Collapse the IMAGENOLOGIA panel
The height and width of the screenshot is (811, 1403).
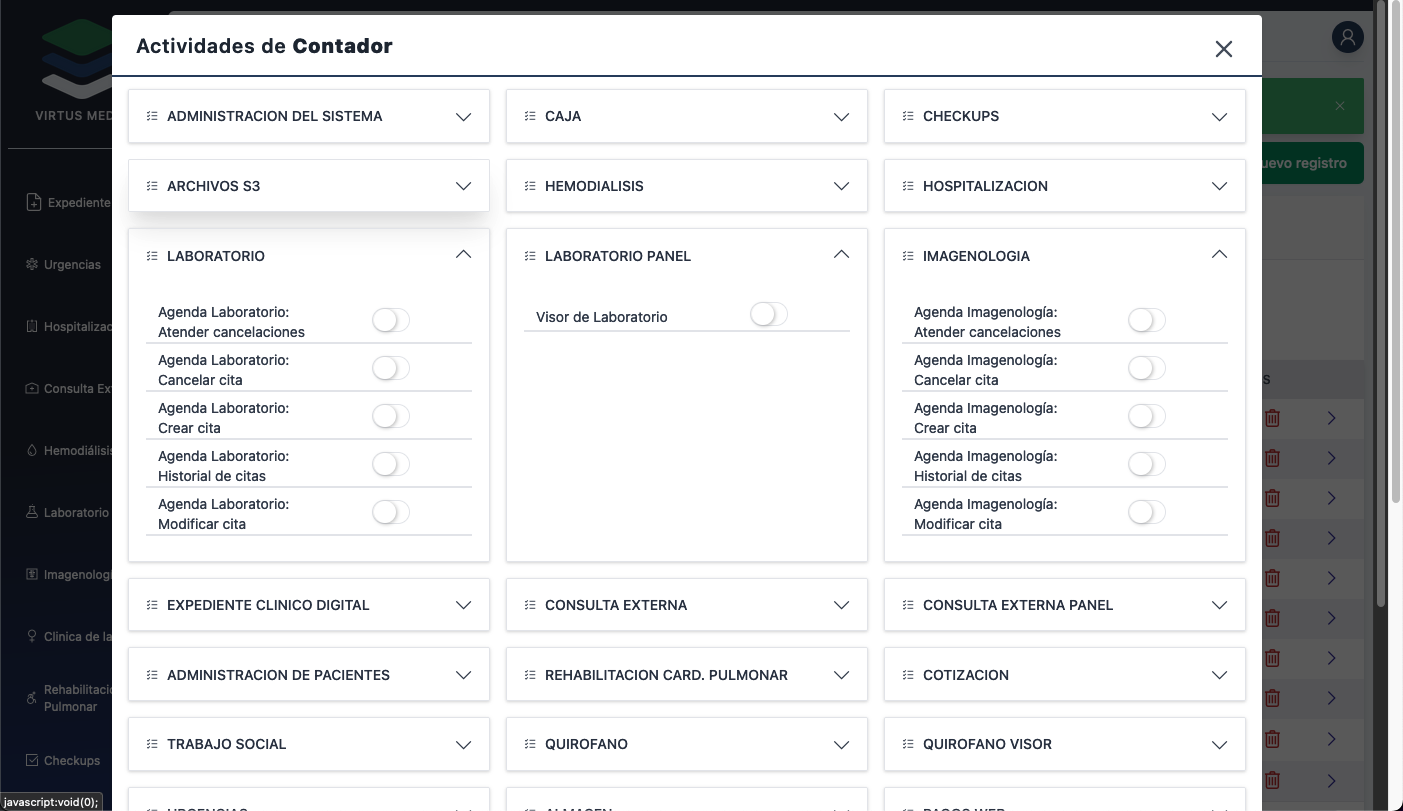pyautogui.click(x=1219, y=255)
